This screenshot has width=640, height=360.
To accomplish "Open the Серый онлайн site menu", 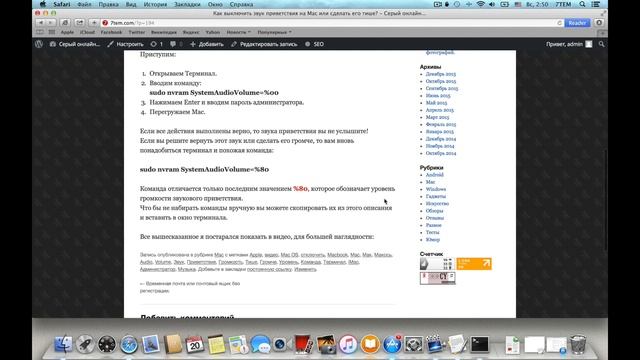I will click(x=75, y=44).
